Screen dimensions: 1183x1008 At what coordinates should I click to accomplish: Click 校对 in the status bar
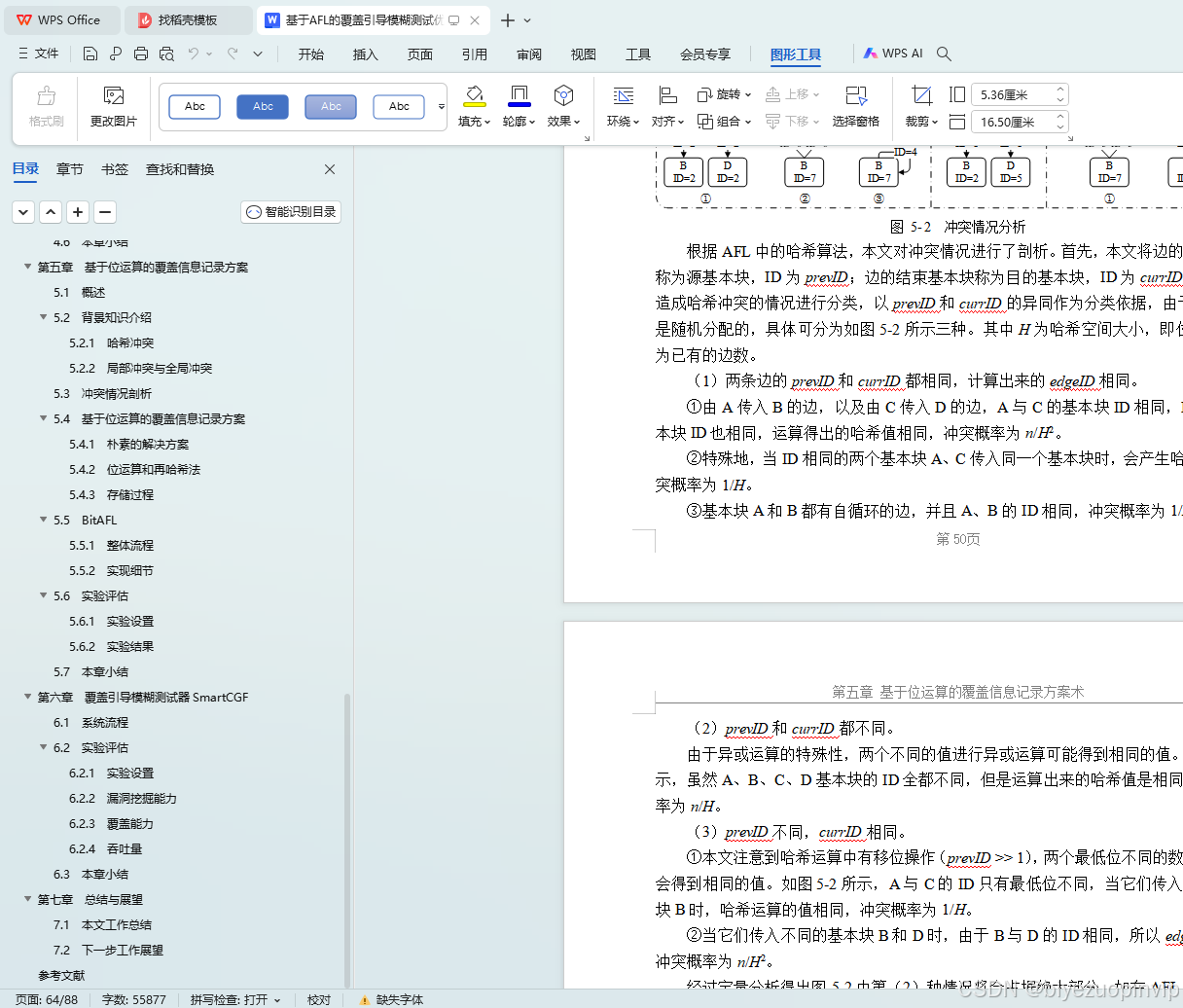[321, 999]
